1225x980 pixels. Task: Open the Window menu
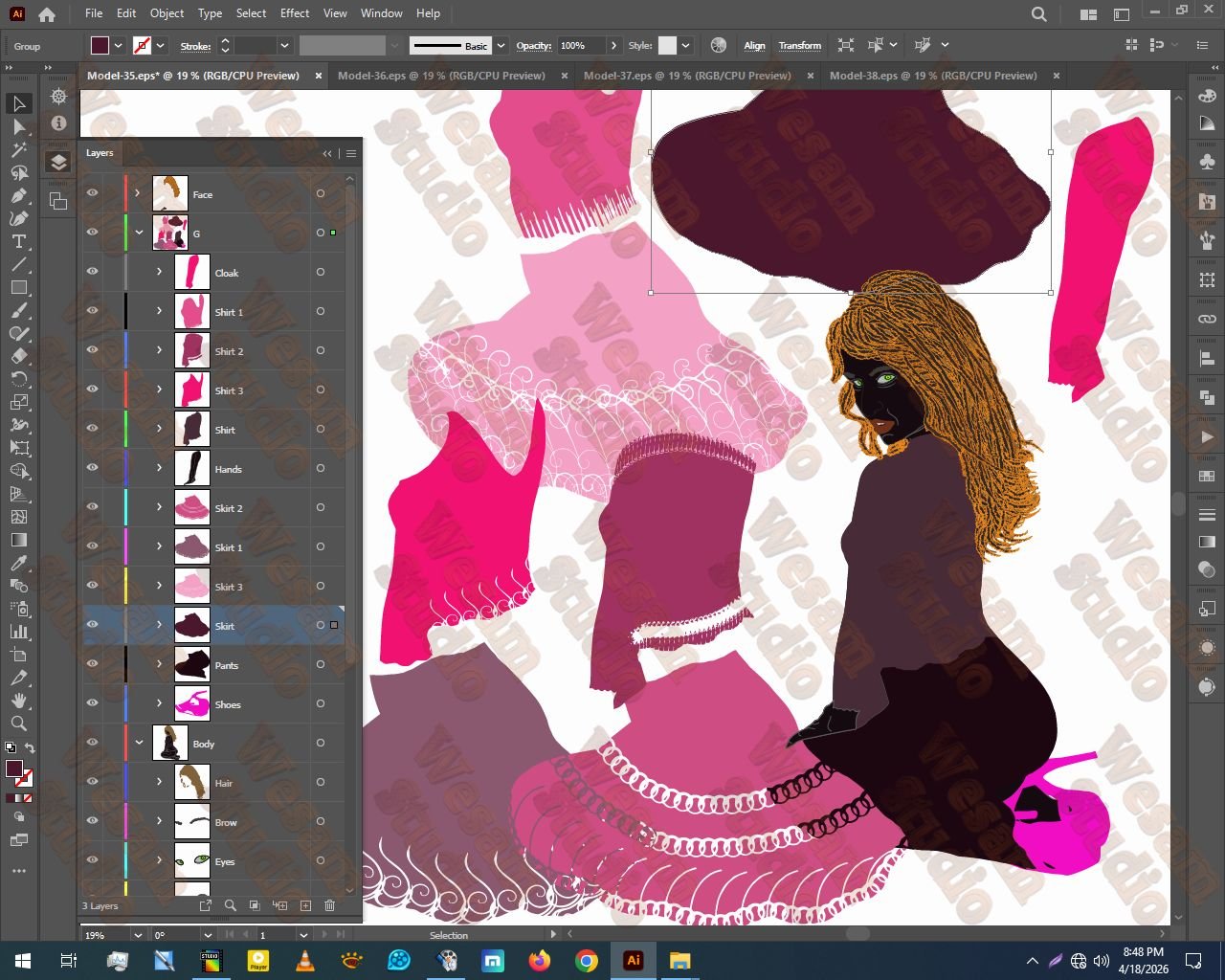(x=382, y=13)
